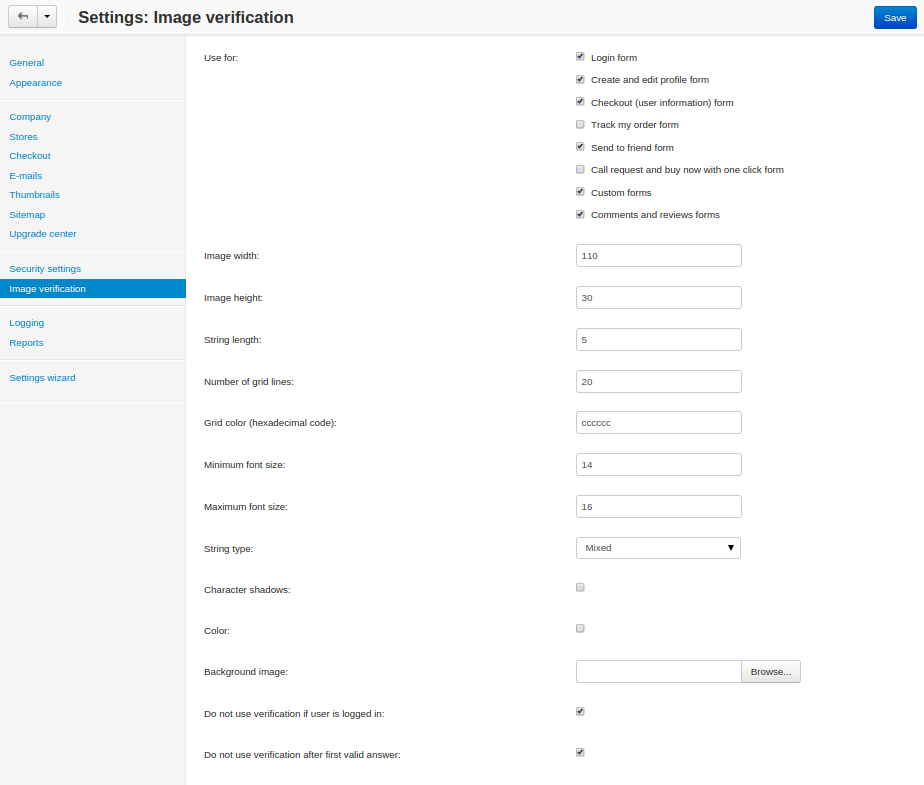The image size is (924, 785).
Task: Open the General settings menu item
Action: coord(27,62)
